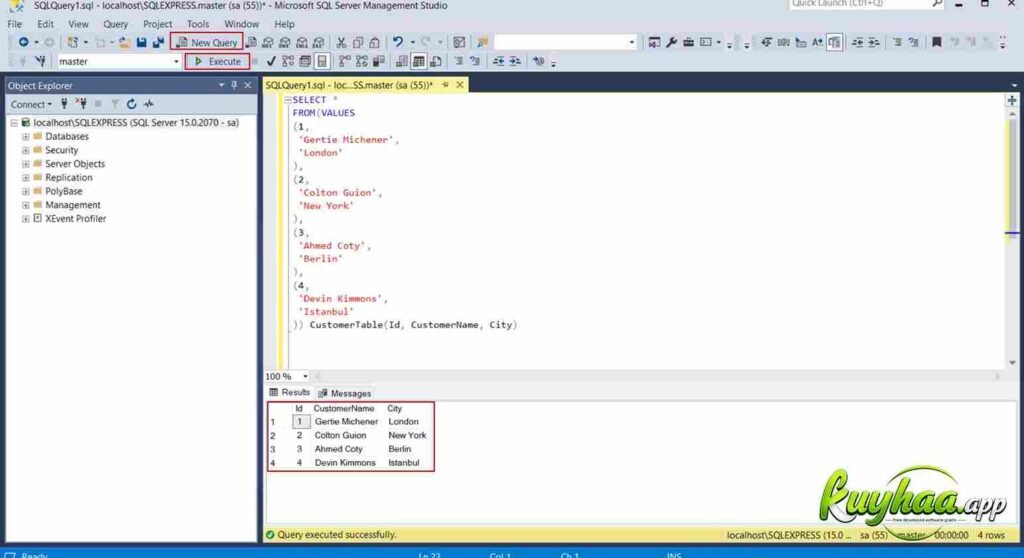
Task: Comment out the selected lines
Action: [x=458, y=61]
